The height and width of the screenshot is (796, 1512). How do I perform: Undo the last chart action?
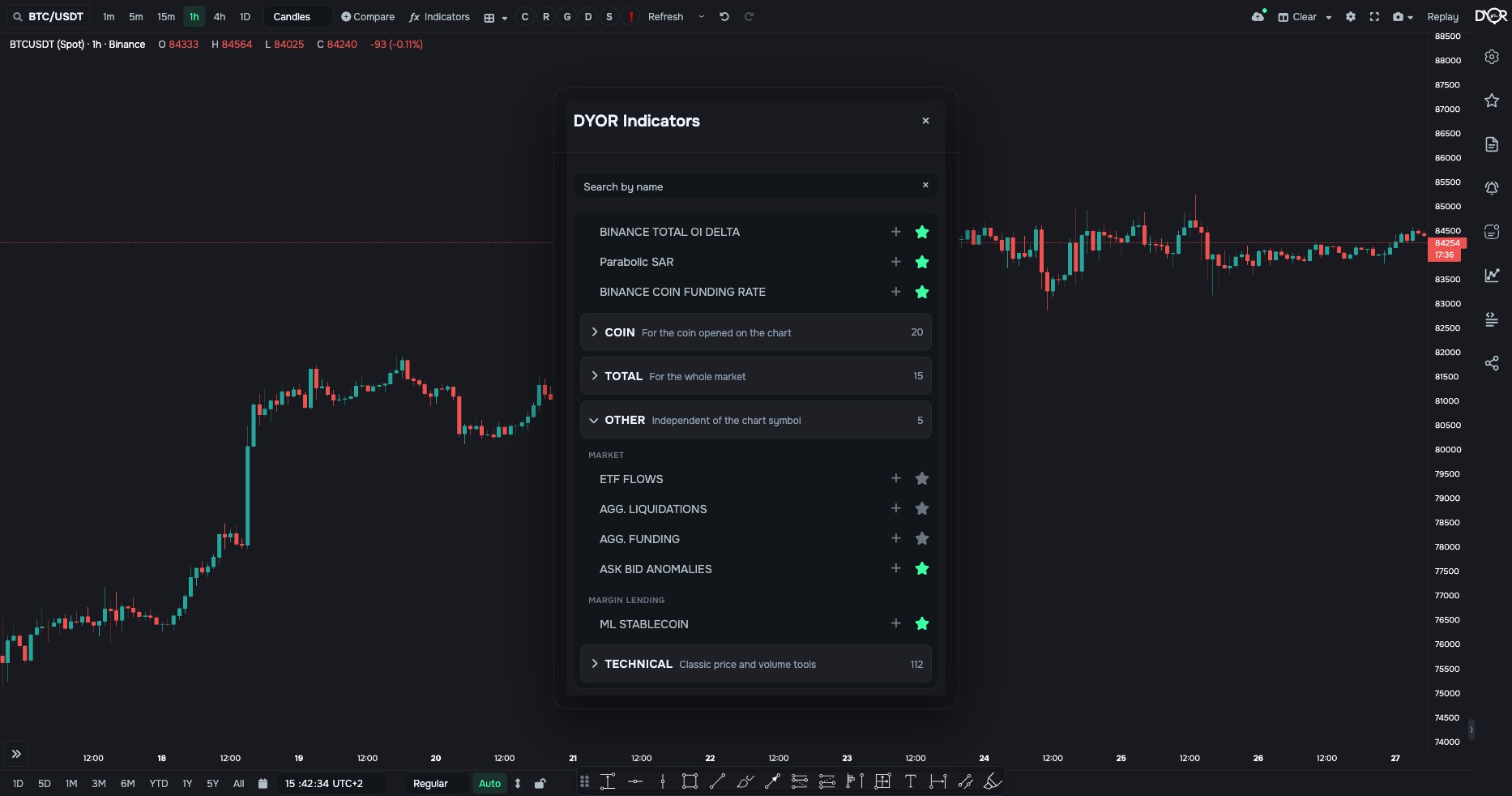[724, 16]
